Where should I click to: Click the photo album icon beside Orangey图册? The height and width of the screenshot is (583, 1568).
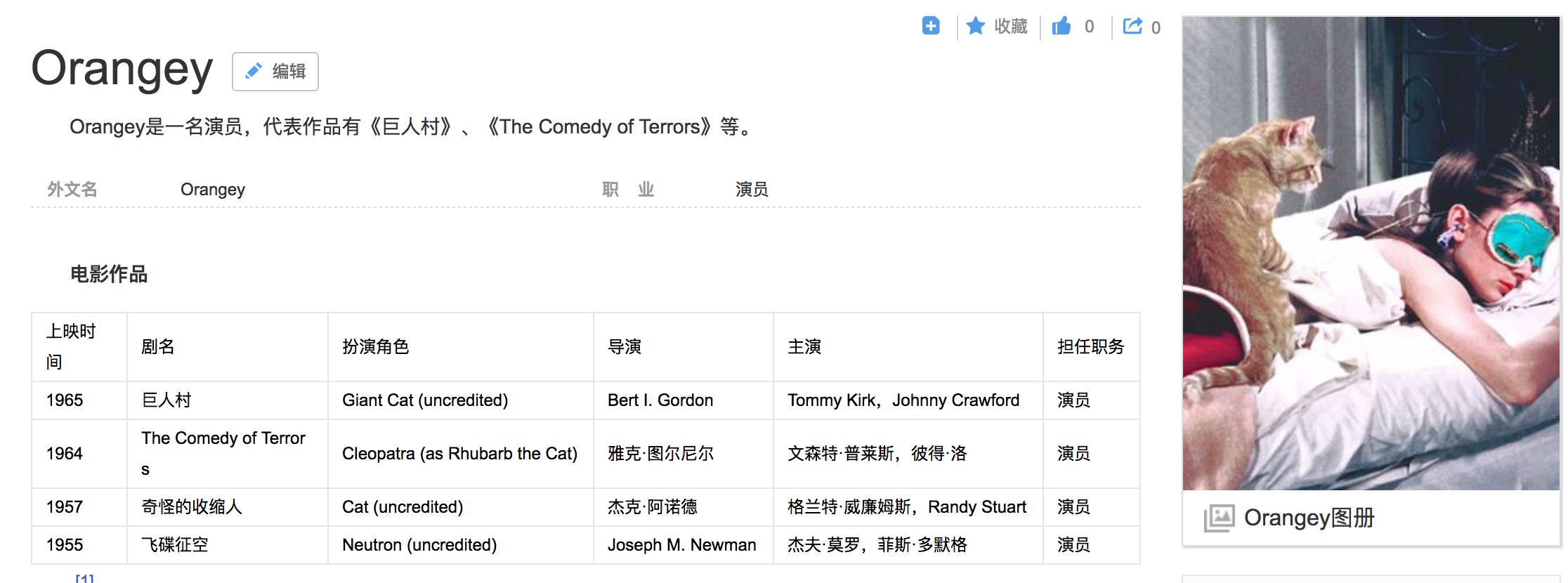(x=1219, y=518)
